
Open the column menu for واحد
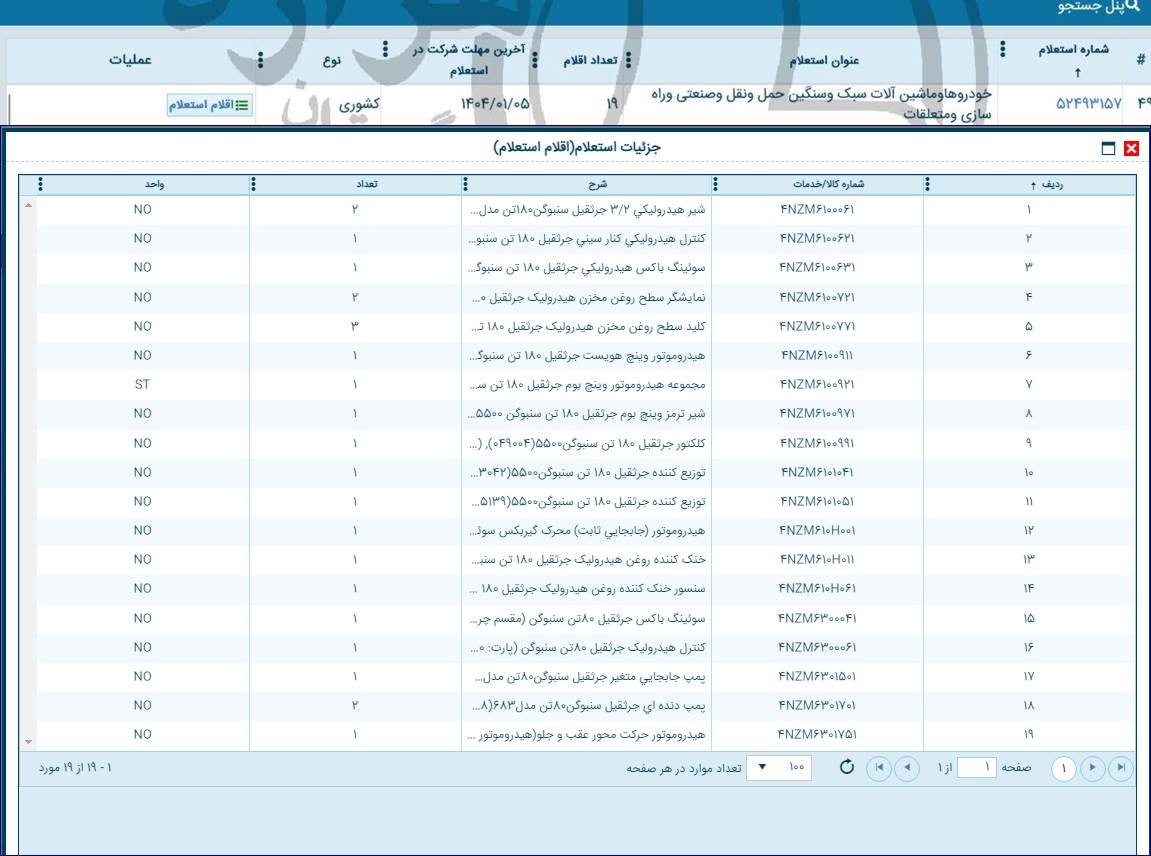point(41,184)
